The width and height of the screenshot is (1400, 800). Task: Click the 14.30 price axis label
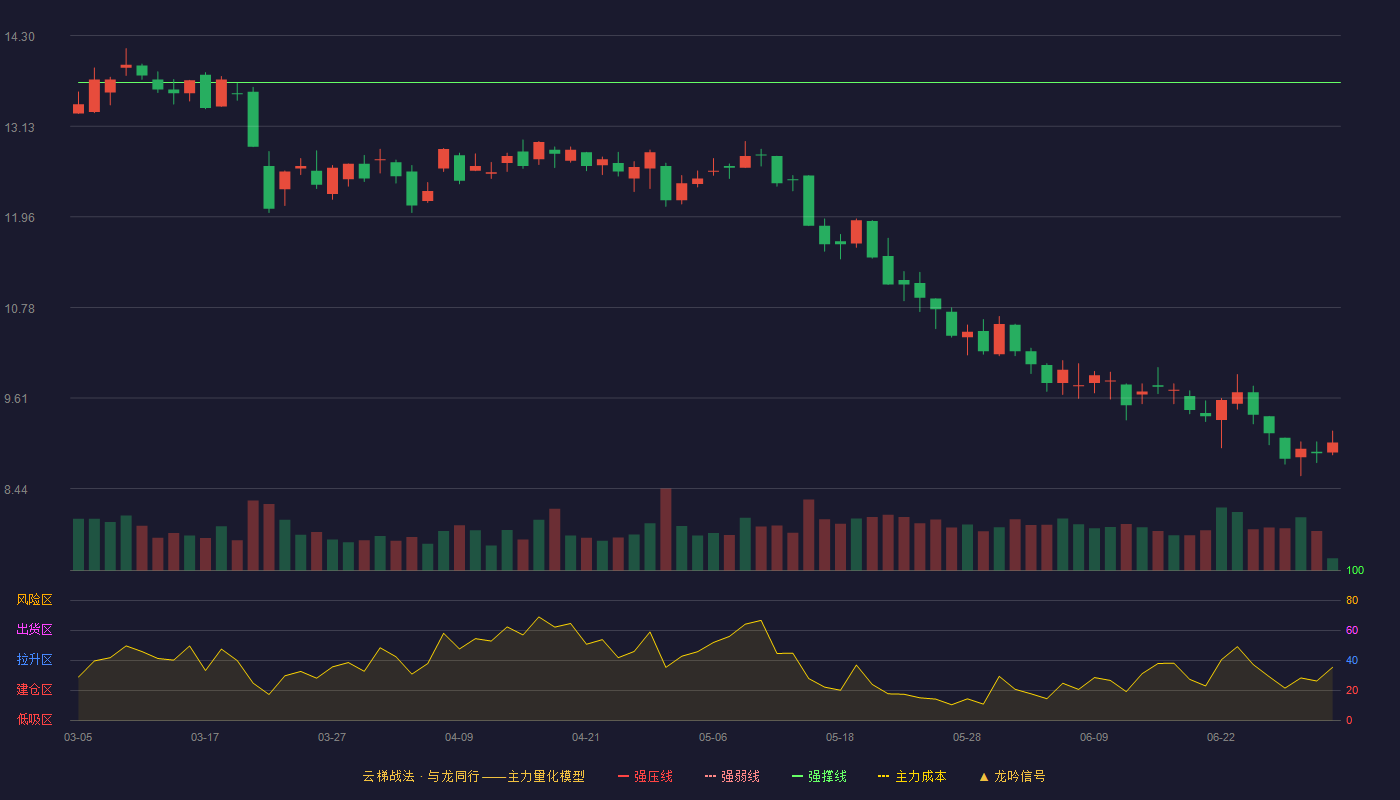pyautogui.click(x=20, y=37)
